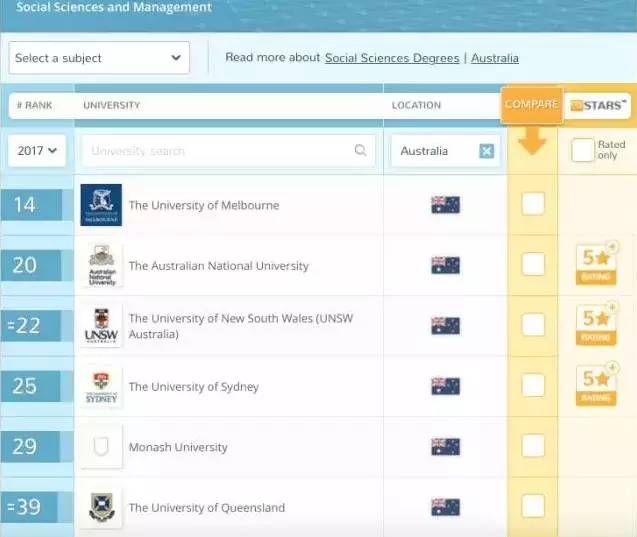Open the Select a subject dropdown
This screenshot has height=537, width=637.
click(99, 58)
